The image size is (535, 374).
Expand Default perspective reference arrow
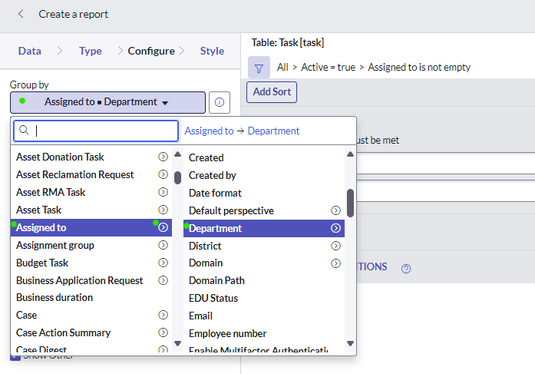(x=336, y=211)
